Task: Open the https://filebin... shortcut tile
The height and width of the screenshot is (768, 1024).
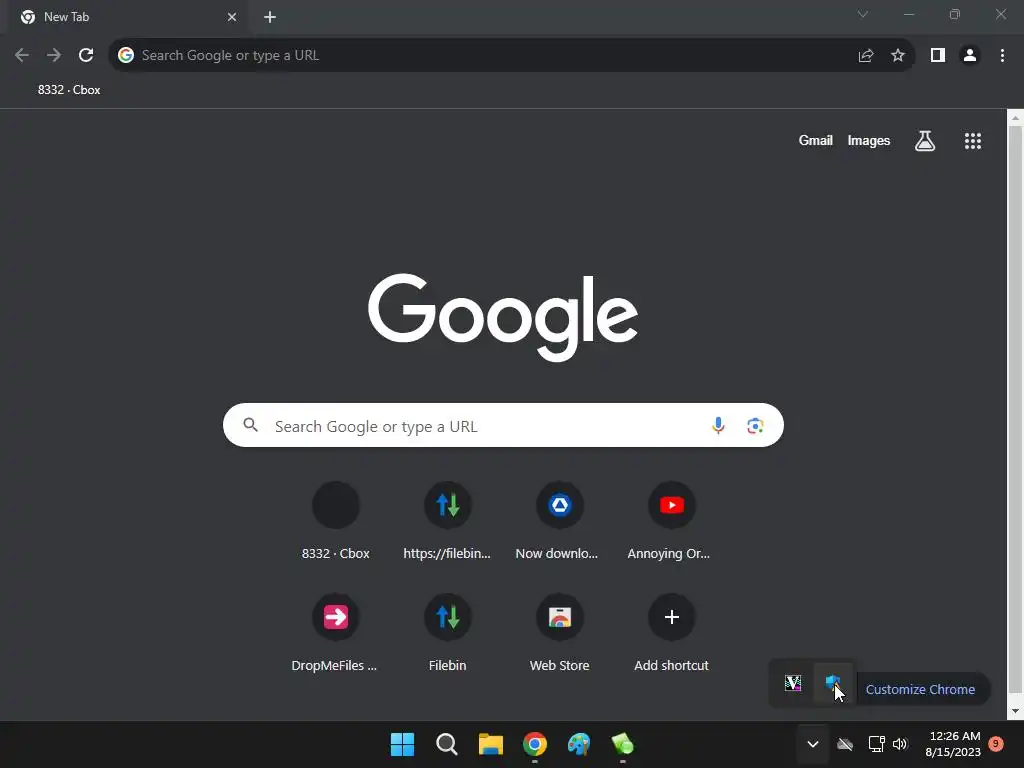Action: (x=447, y=522)
